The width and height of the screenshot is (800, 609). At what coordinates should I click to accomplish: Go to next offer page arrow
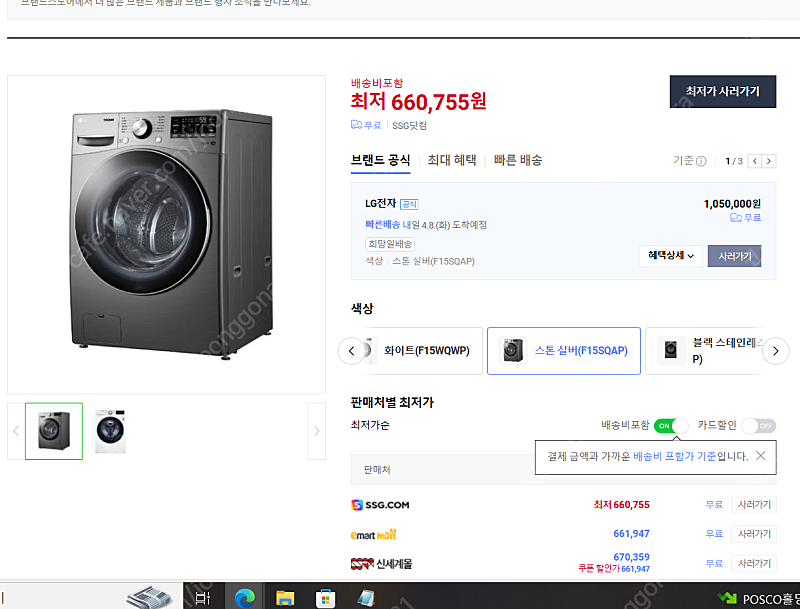coord(769,161)
